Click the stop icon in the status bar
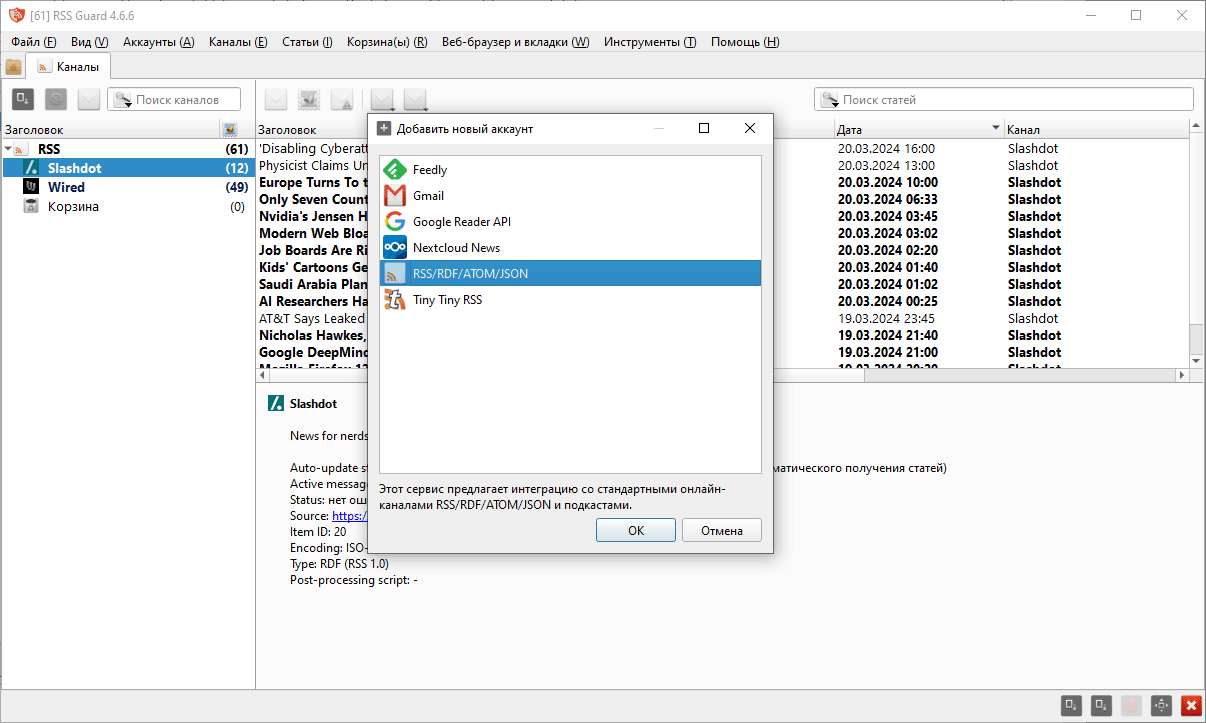 tap(1131, 705)
